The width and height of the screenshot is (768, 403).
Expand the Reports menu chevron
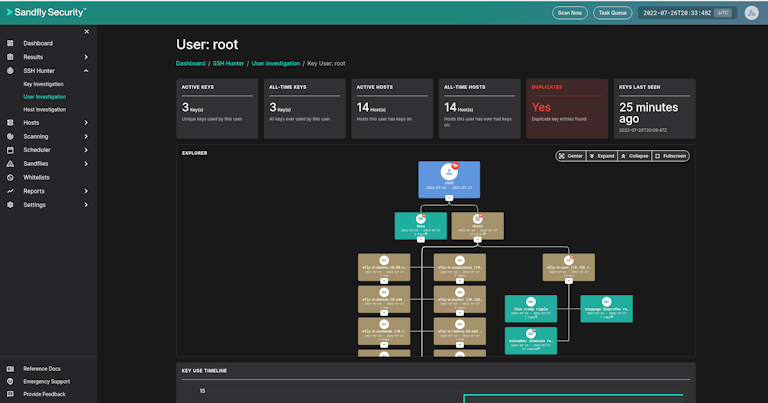click(x=86, y=191)
